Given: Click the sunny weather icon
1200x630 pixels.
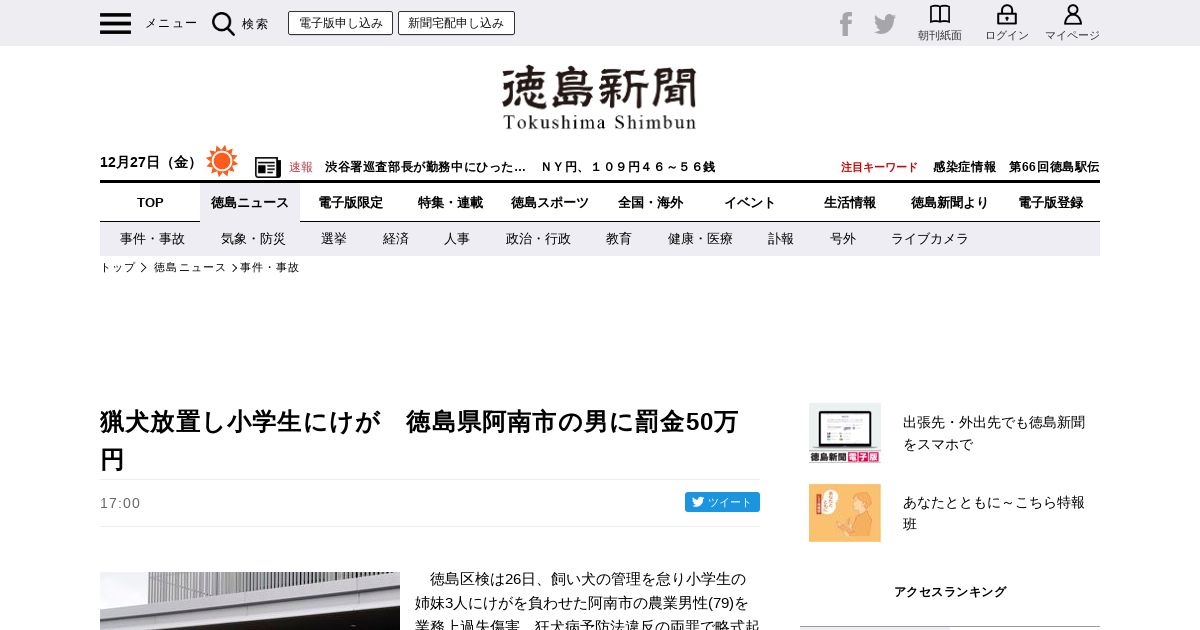Looking at the screenshot, I should [222, 161].
